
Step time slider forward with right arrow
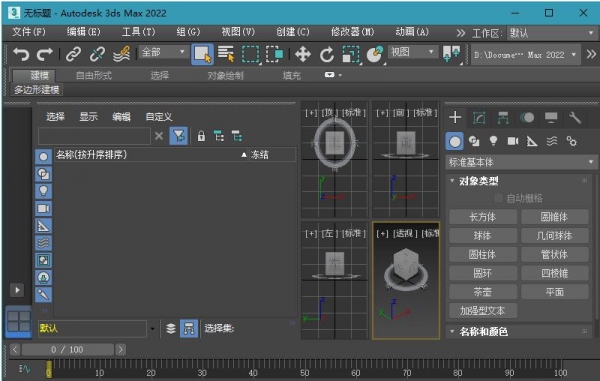coord(121,349)
